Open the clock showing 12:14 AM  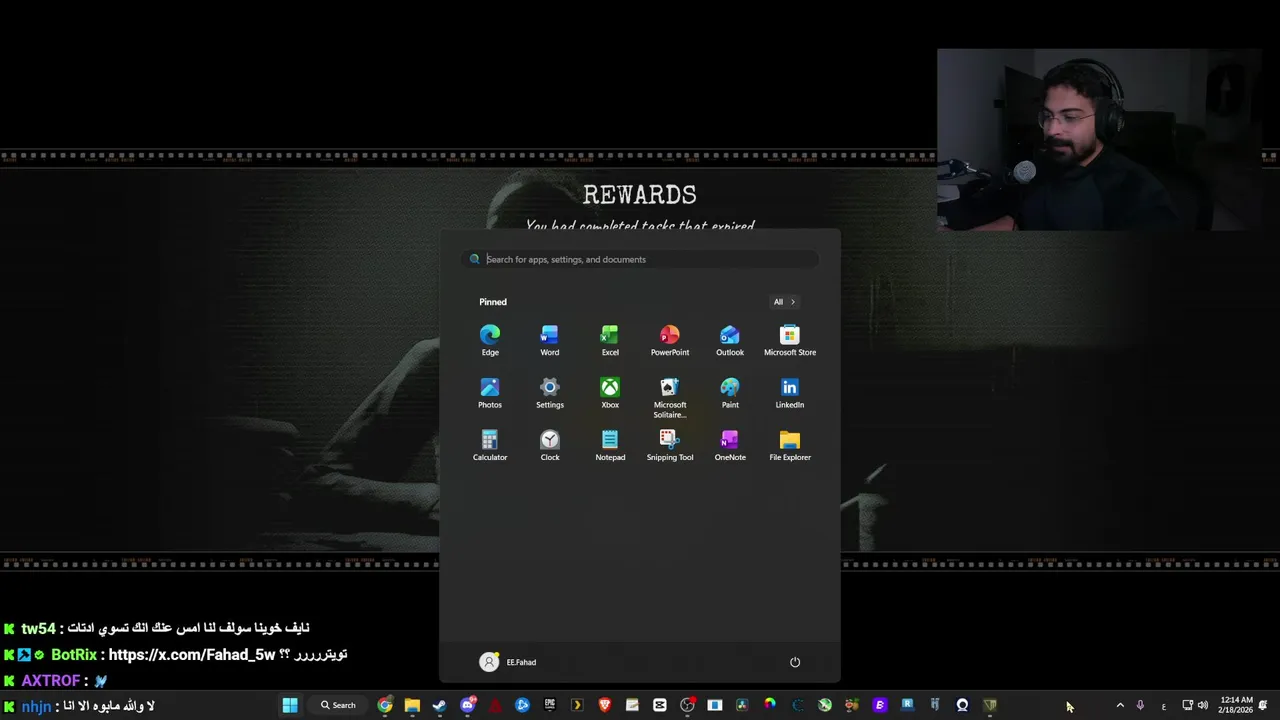[1235, 705]
